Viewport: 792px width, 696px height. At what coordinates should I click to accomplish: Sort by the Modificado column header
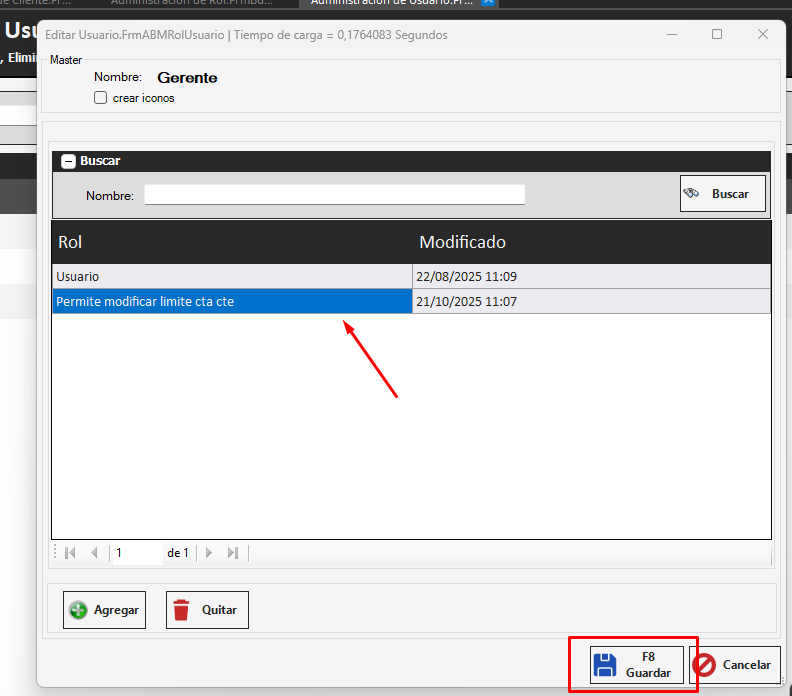coord(590,242)
